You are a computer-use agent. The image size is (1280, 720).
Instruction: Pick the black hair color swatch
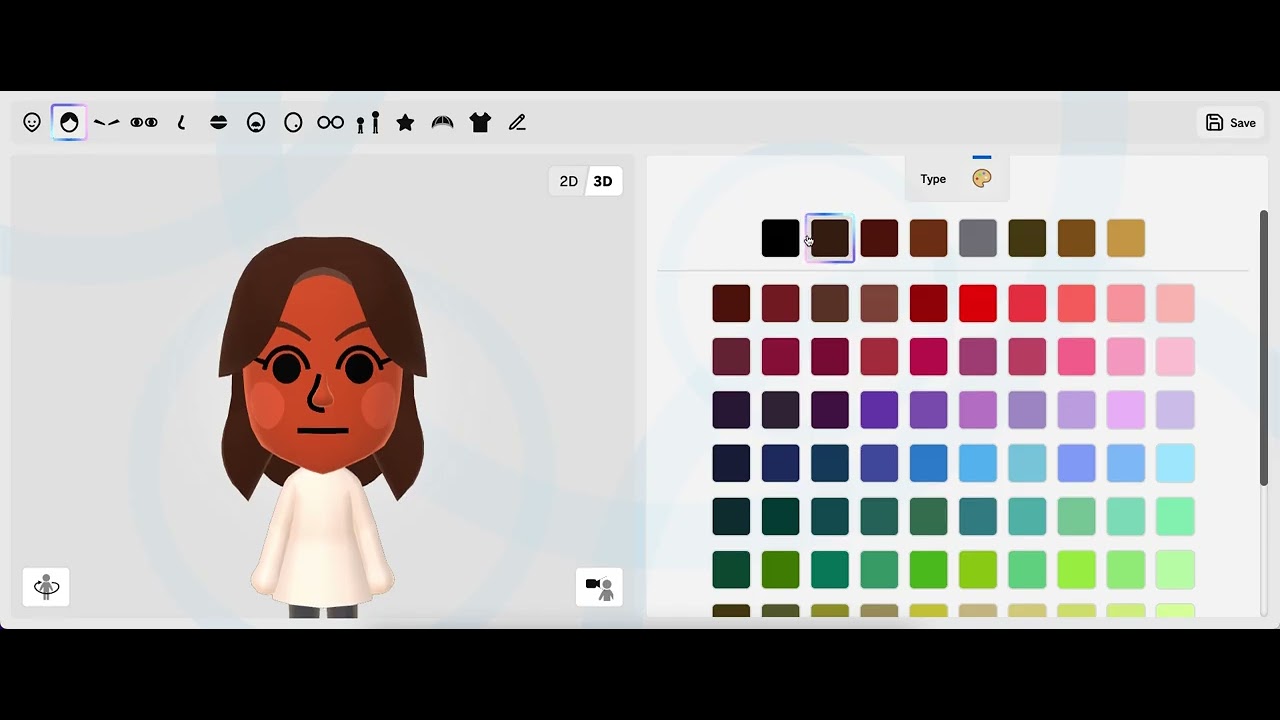tap(781, 238)
